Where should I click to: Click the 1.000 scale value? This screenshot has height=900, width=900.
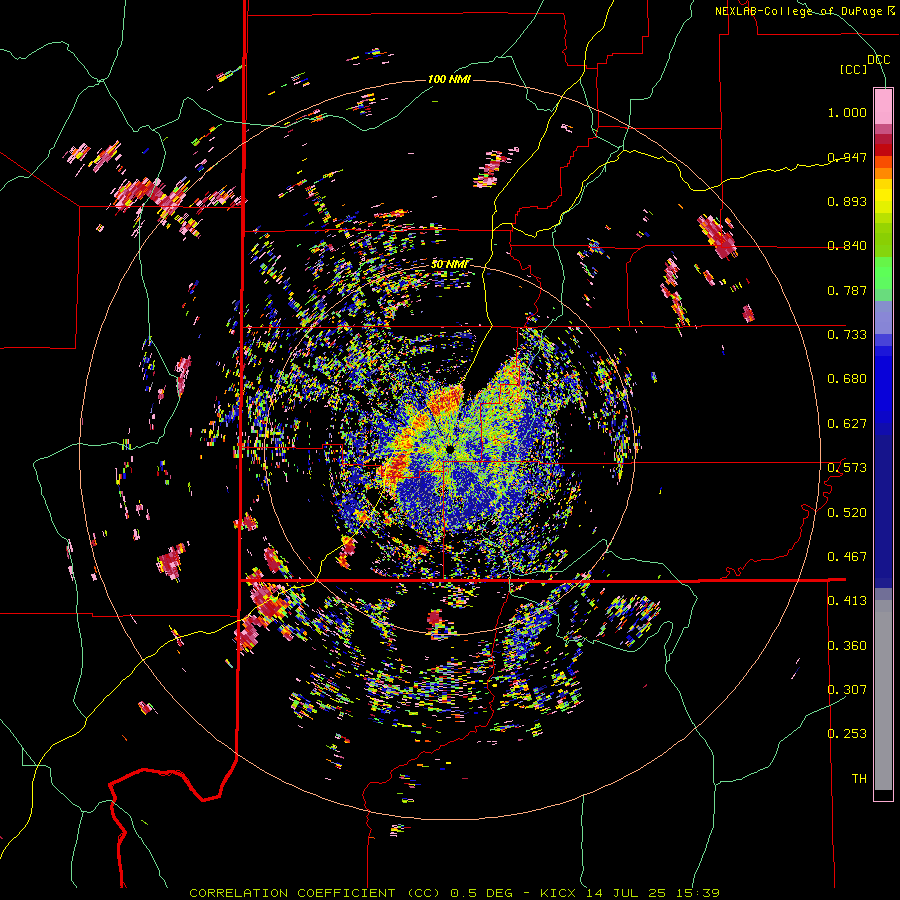(847, 112)
